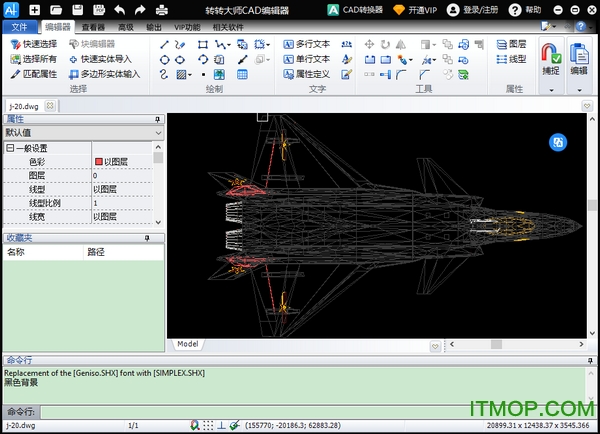Open the block insert dropdown arrow
Screen dimensions: 600x434
pyautogui.click(x=269, y=45)
